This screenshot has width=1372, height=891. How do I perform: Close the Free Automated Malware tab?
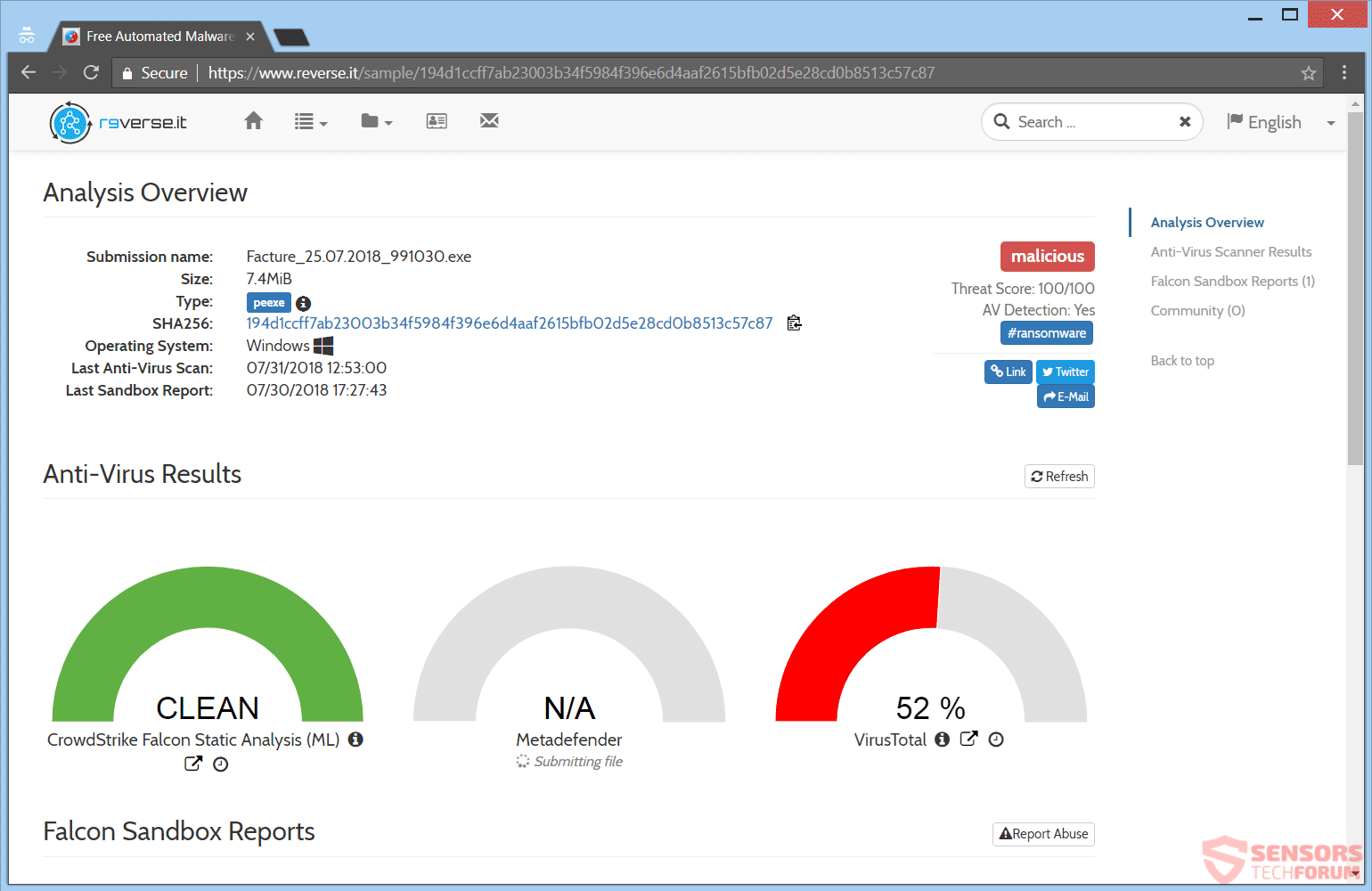[x=250, y=37]
